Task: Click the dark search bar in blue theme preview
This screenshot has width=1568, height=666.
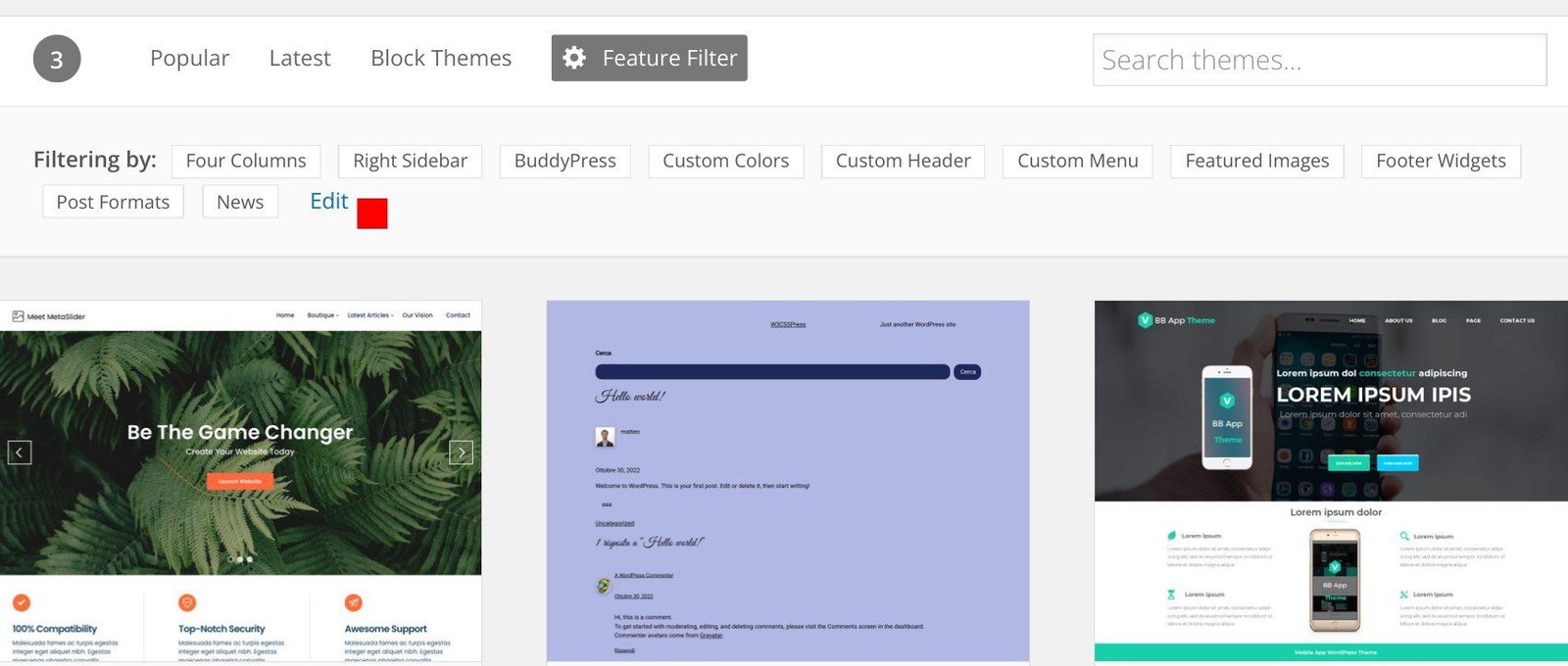Action: 772,372
